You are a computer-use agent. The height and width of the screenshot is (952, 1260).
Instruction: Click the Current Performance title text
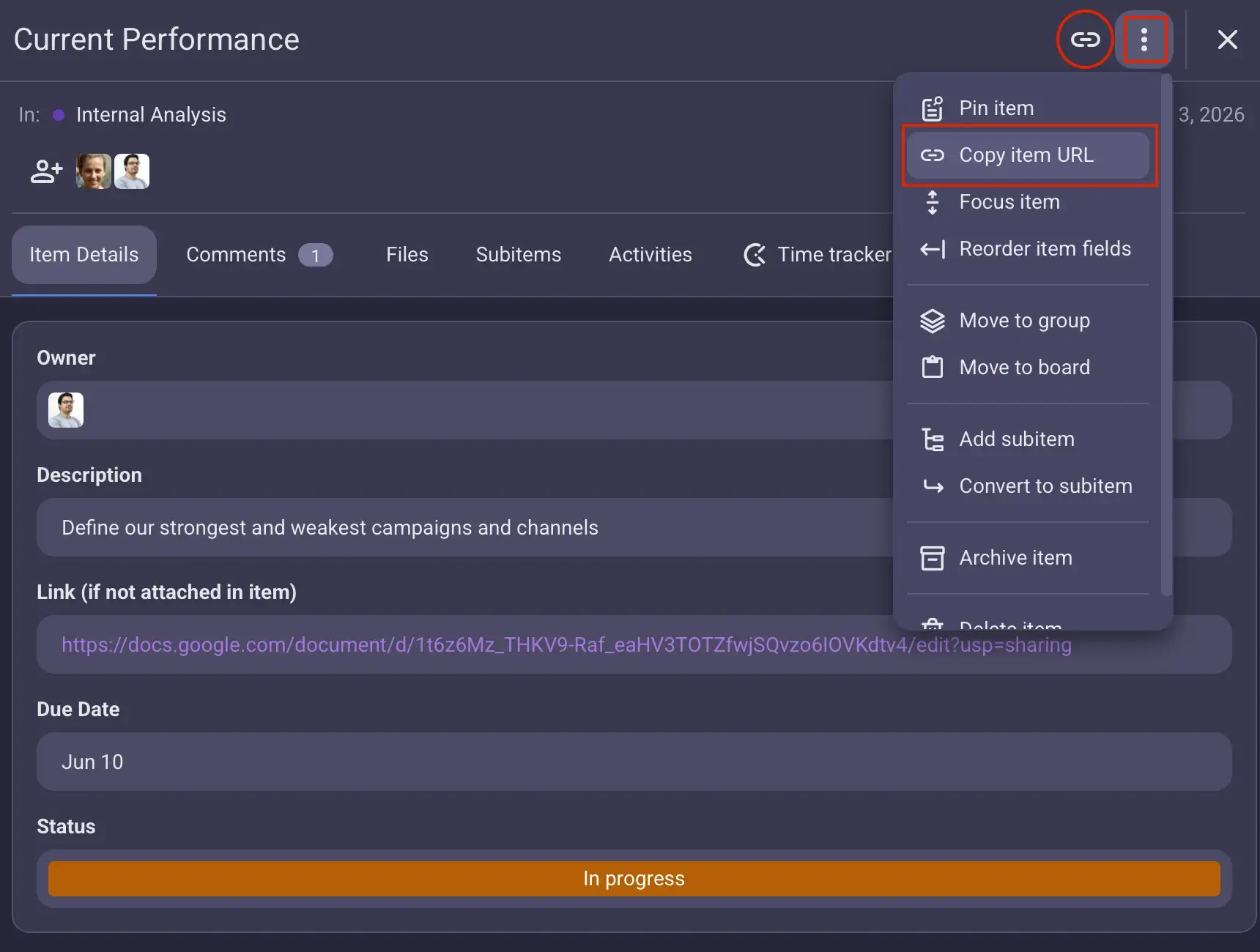[x=157, y=40]
